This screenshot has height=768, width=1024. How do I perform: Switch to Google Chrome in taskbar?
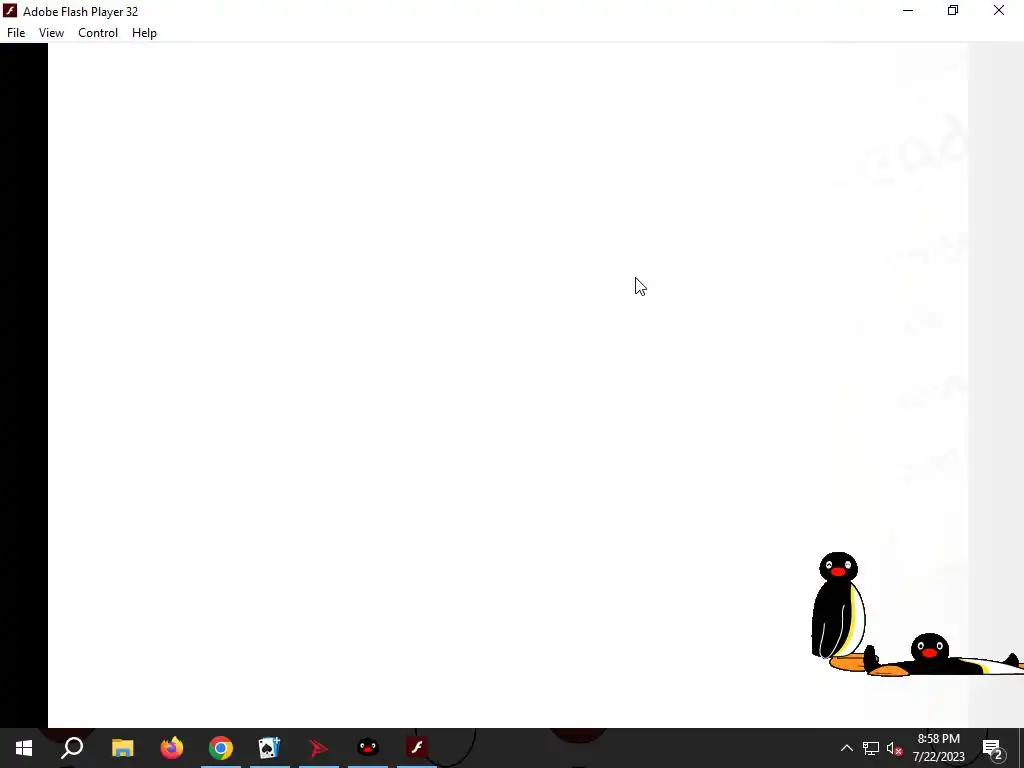pyautogui.click(x=221, y=748)
